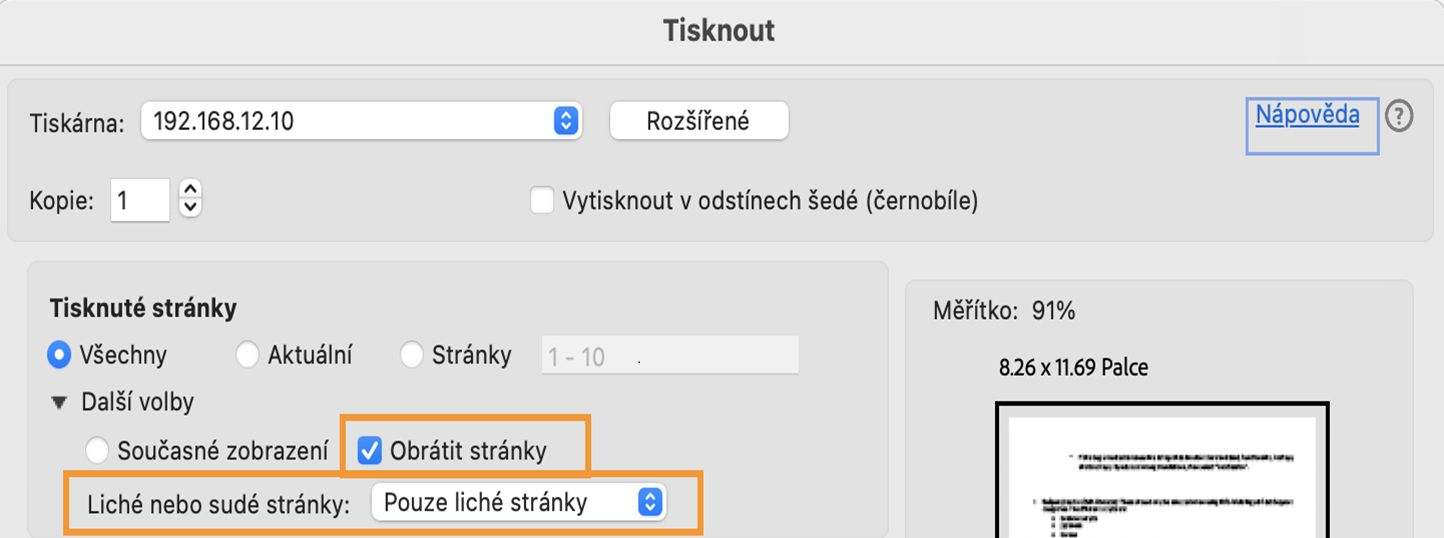The height and width of the screenshot is (538, 1444).
Task: Select the Současné zobrazení radio button
Action: (97, 451)
